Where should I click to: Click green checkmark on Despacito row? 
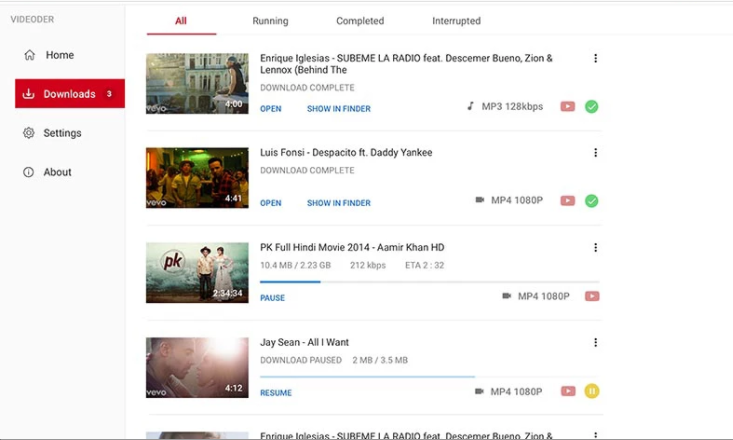coord(591,201)
